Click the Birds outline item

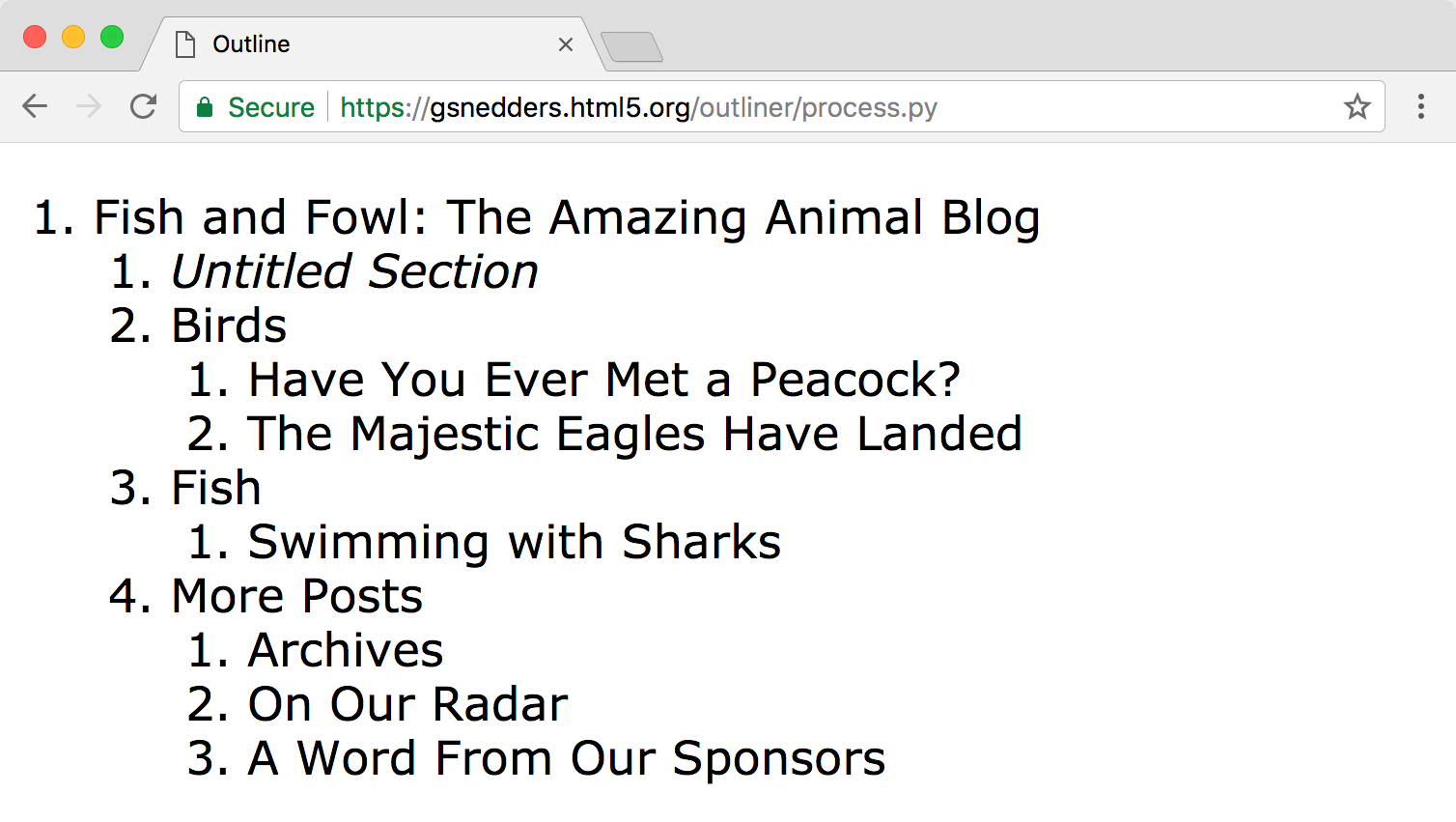coord(229,326)
